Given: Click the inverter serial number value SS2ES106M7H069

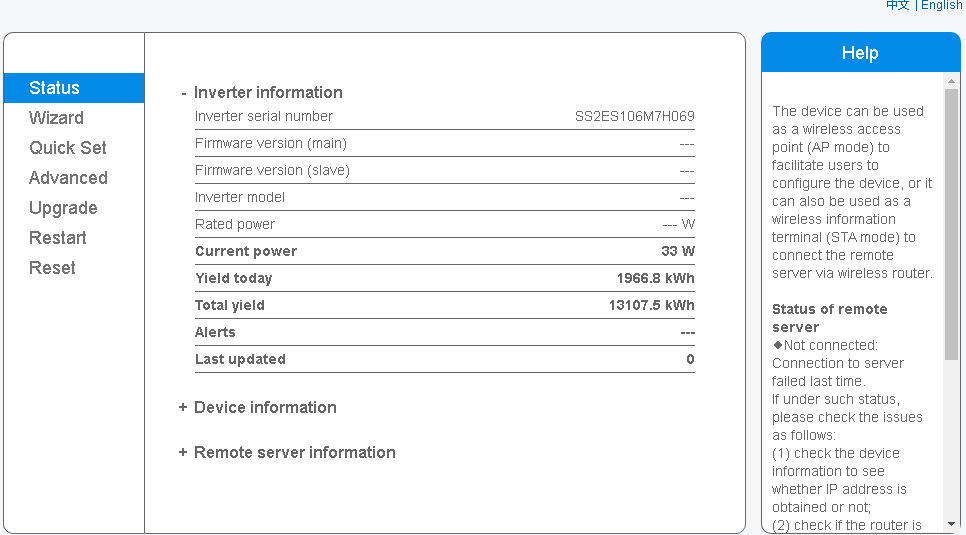Looking at the screenshot, I should (634, 116).
